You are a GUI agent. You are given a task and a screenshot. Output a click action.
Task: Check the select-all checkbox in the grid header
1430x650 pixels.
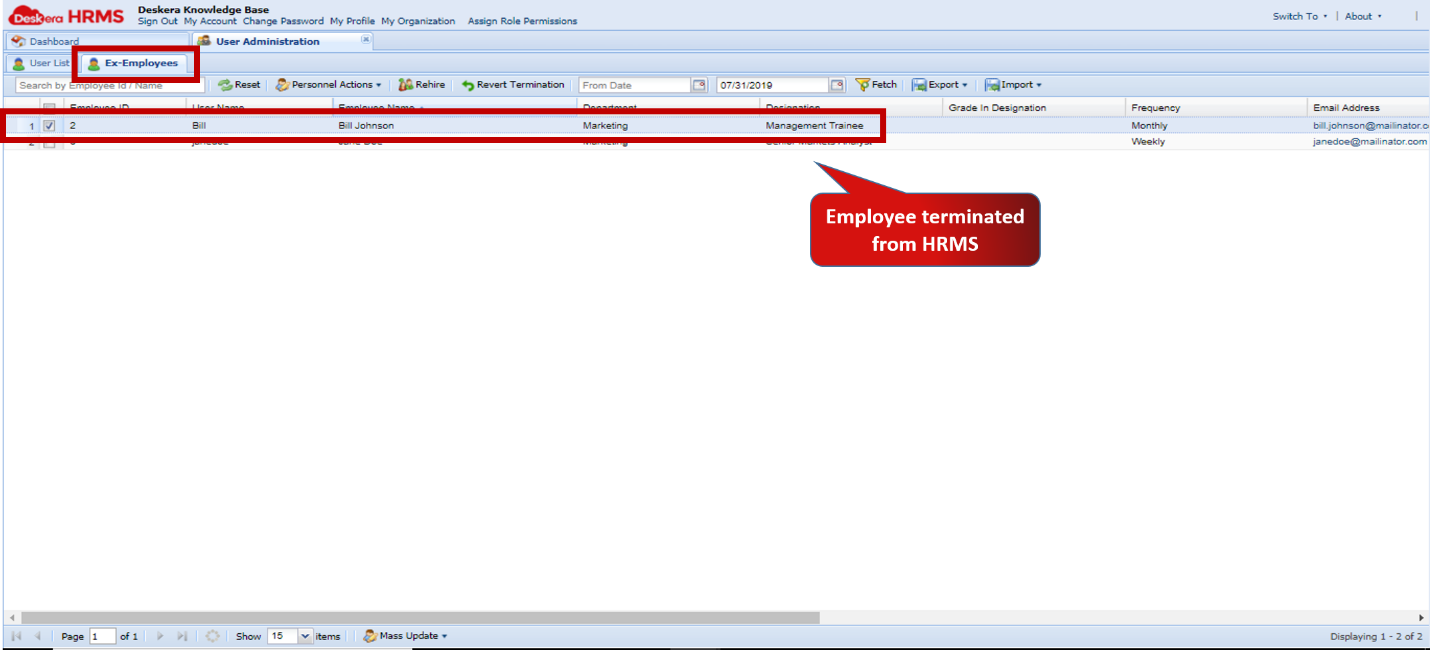[49, 107]
